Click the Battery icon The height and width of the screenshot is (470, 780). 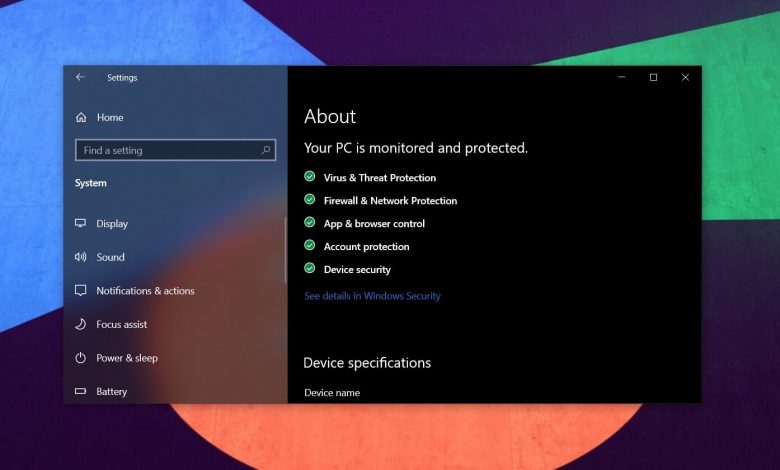[x=81, y=391]
